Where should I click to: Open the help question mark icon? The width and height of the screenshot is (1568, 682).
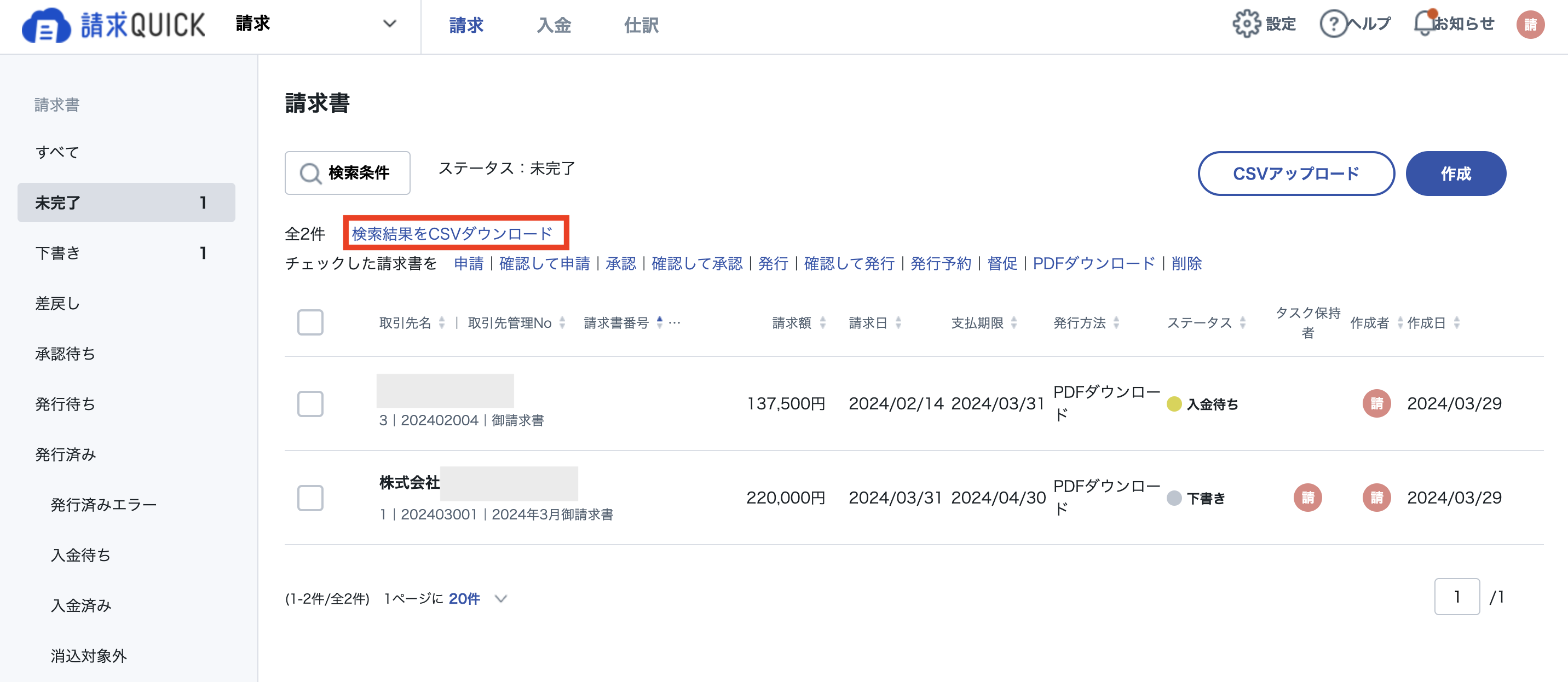[1333, 24]
